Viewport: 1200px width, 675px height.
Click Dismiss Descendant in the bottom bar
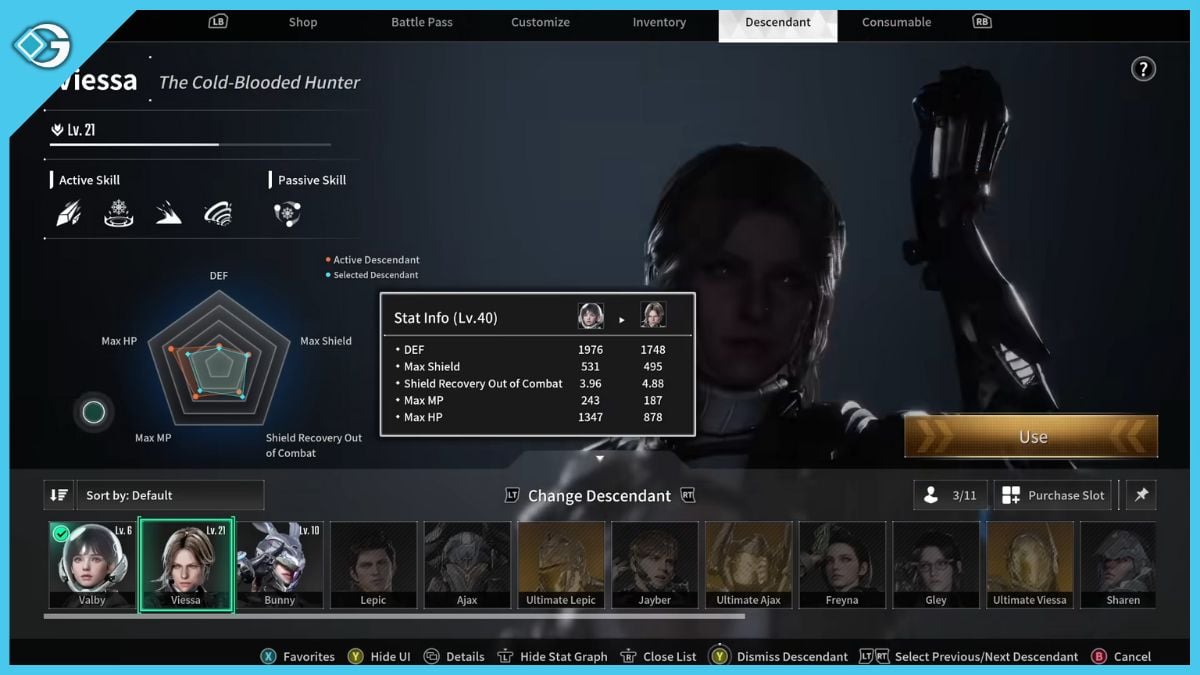[779, 657]
